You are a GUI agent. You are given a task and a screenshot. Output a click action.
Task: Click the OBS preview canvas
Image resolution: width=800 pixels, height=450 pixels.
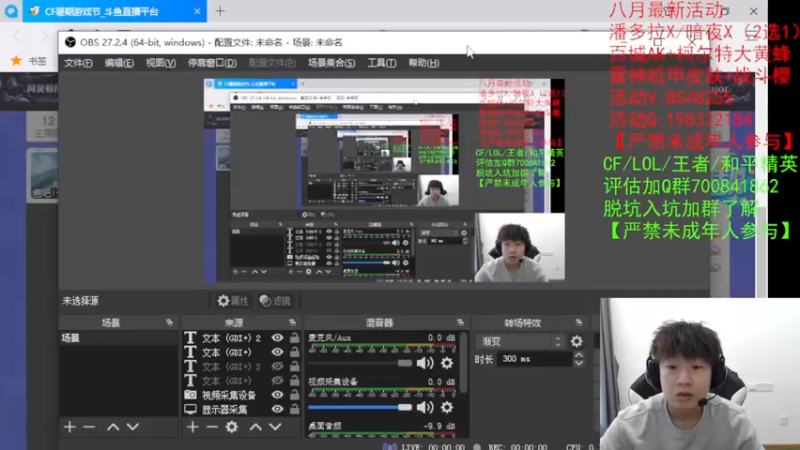[384, 180]
